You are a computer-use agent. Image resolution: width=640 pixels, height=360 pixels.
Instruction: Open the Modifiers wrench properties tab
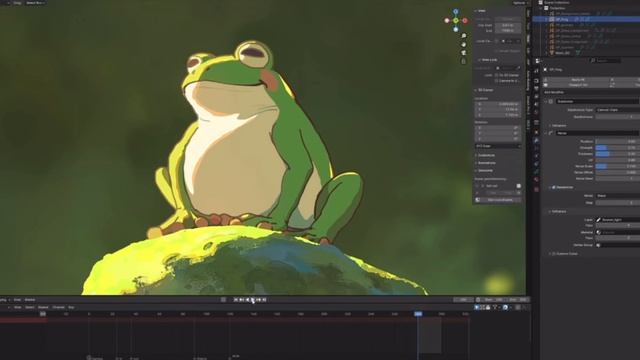[536, 140]
